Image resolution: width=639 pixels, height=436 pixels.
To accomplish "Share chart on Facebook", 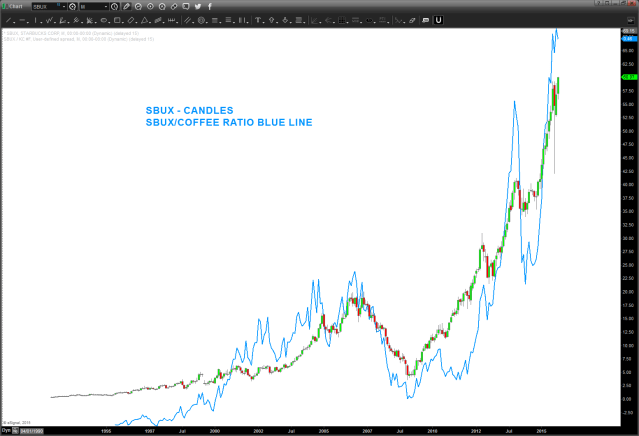I will point(209,6).
